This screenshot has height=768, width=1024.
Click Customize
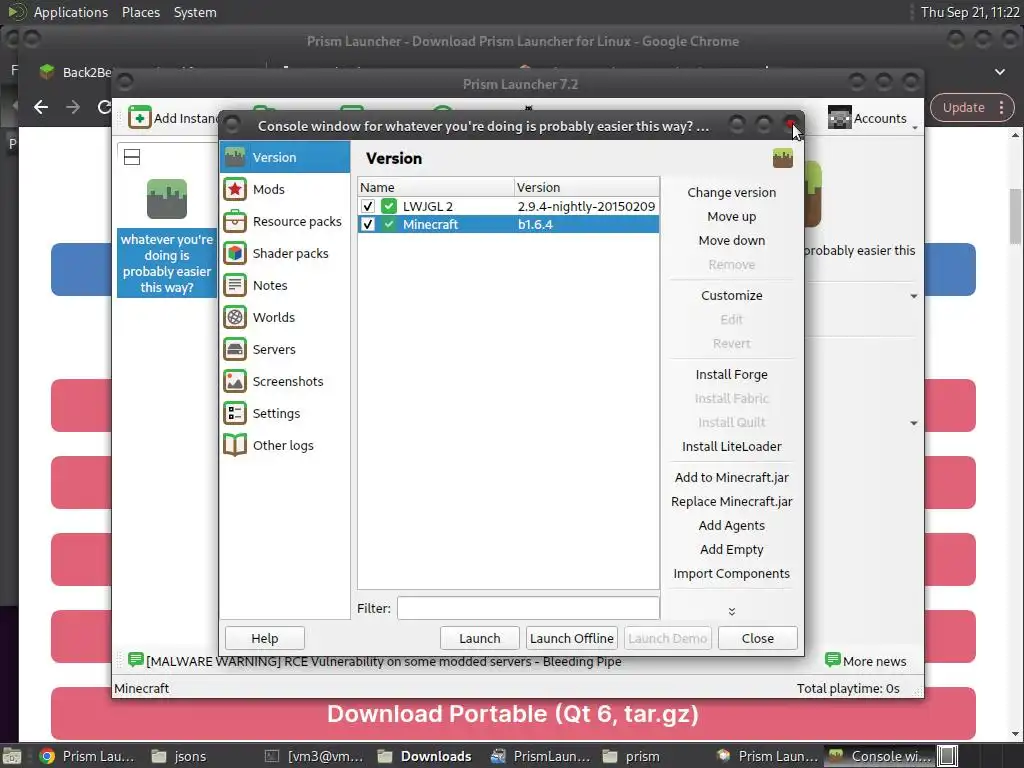[x=731, y=296]
